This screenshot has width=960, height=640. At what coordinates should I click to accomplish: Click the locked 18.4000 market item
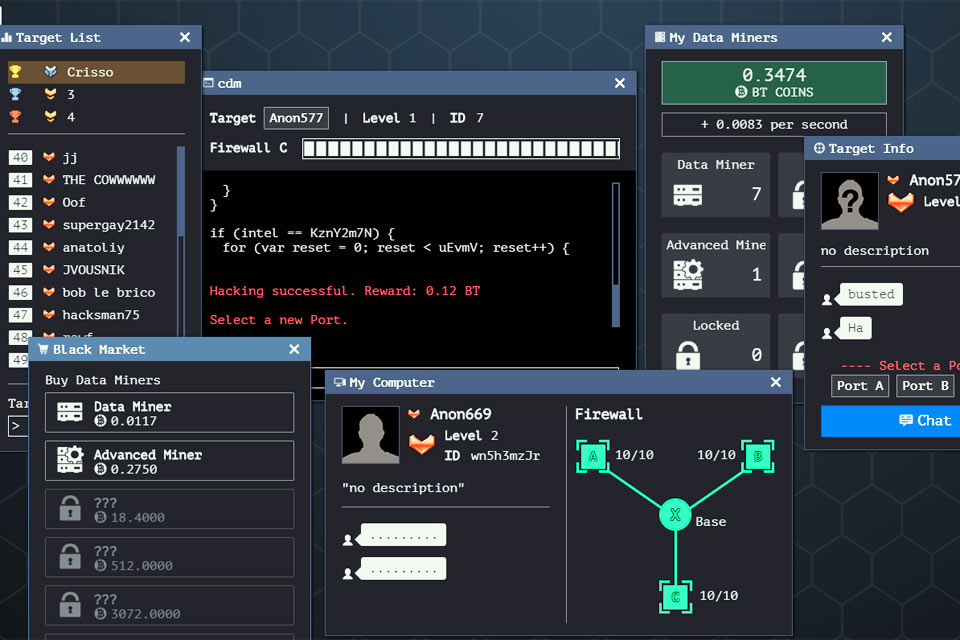click(169, 509)
